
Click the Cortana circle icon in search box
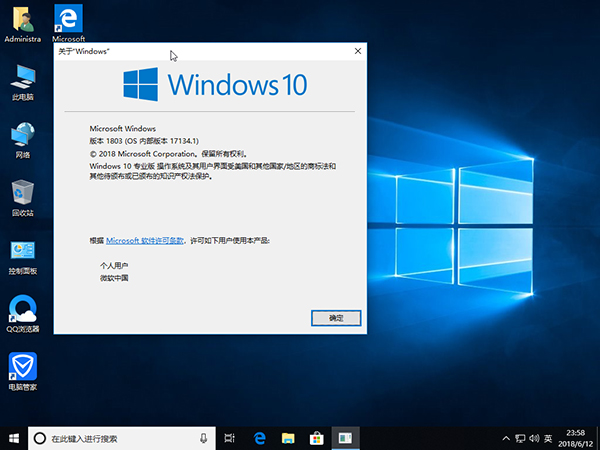pyautogui.click(x=40, y=438)
